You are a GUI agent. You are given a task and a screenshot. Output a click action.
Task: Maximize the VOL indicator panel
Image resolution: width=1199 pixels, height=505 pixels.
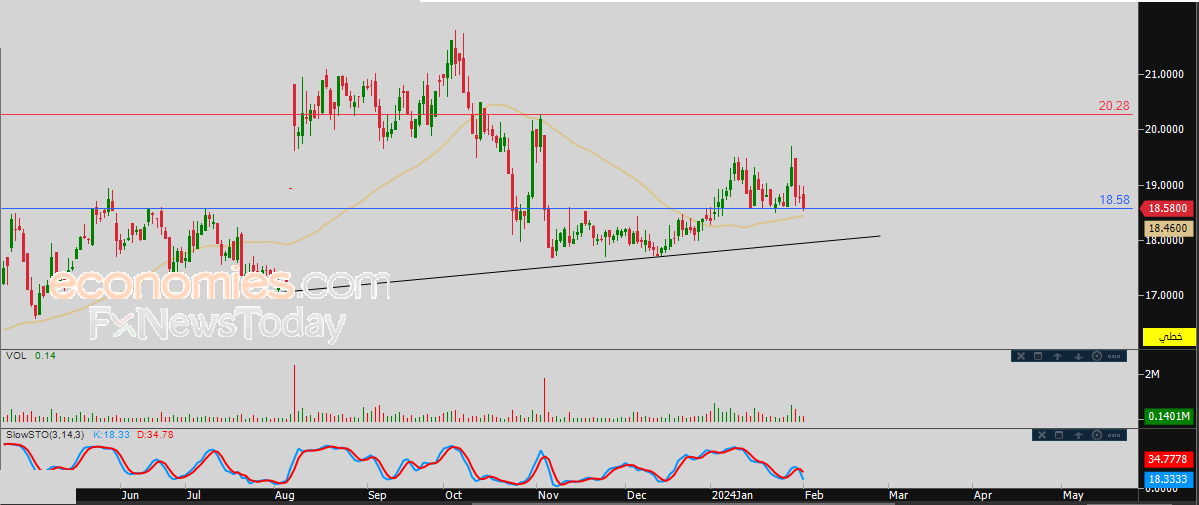1038,356
